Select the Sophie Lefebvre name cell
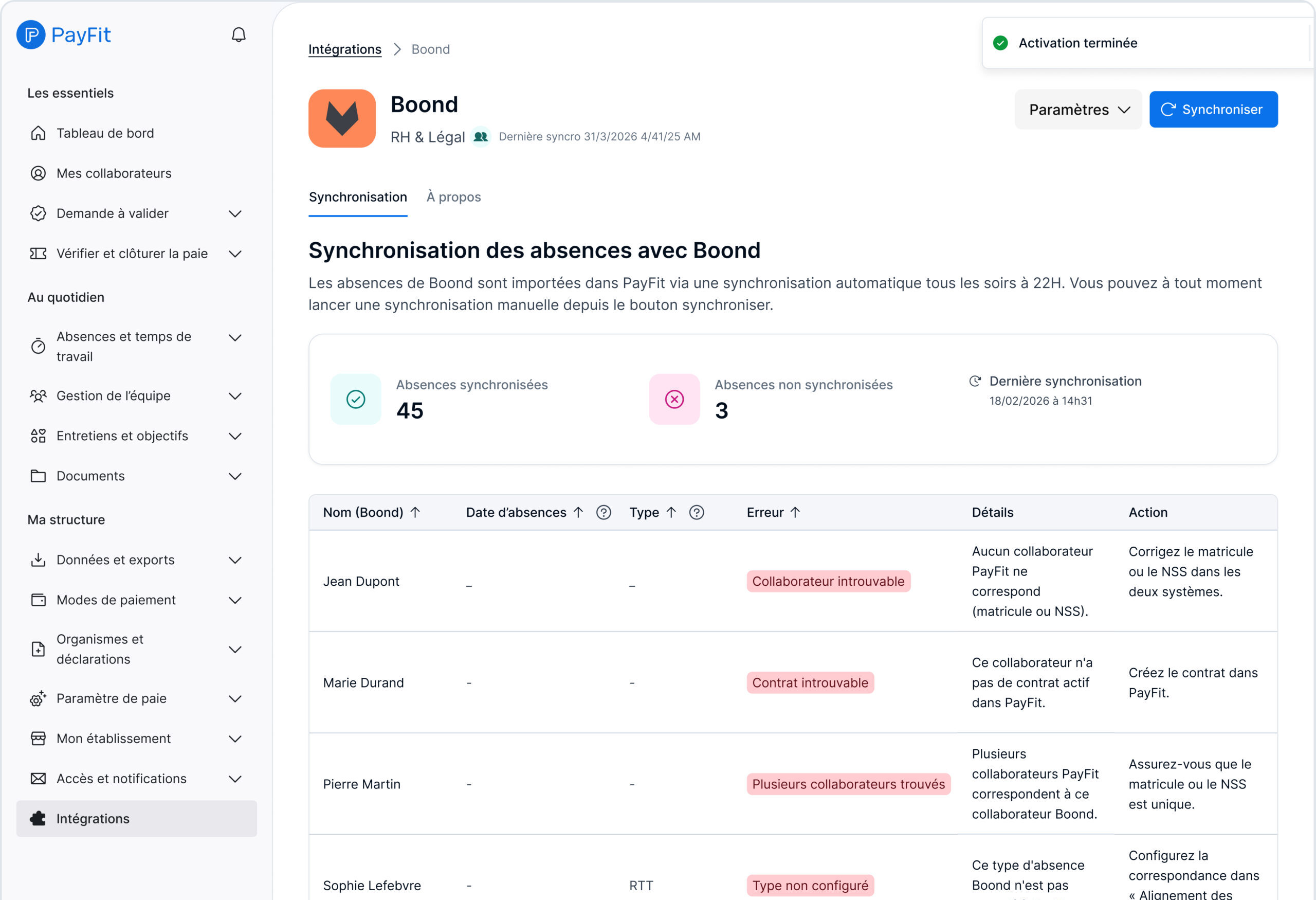The height and width of the screenshot is (900, 1316). coord(372,886)
